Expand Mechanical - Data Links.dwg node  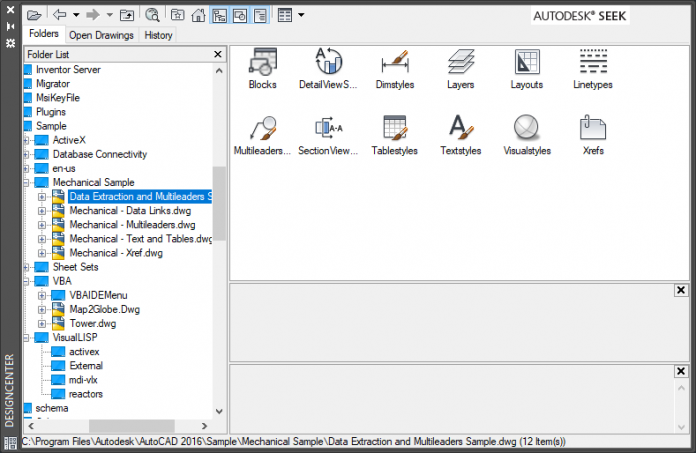coord(42,211)
